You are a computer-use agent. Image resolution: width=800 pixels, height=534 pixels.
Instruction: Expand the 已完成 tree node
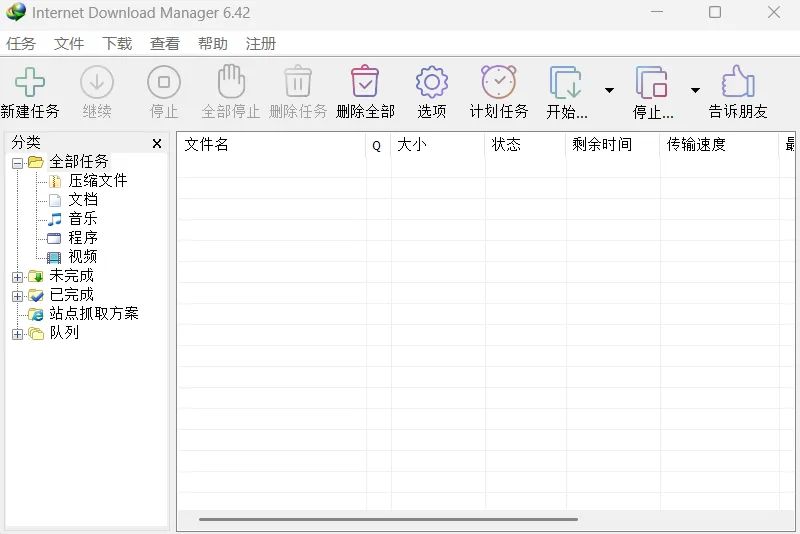tap(17, 296)
